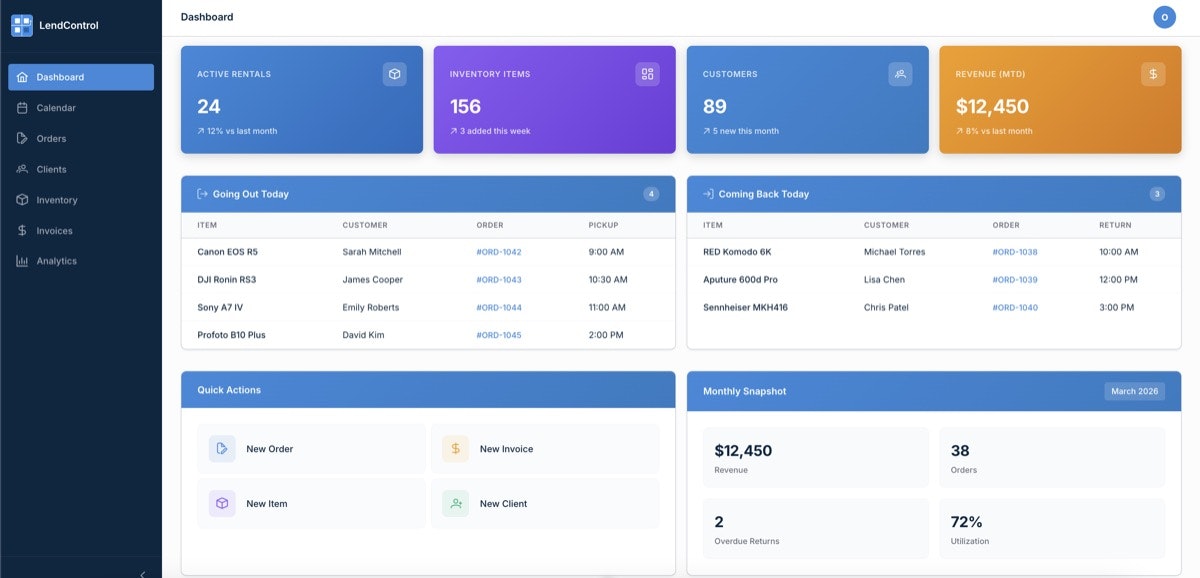The image size is (1200, 578).
Task: View the Analytics section
Action: pyautogui.click(x=58, y=260)
